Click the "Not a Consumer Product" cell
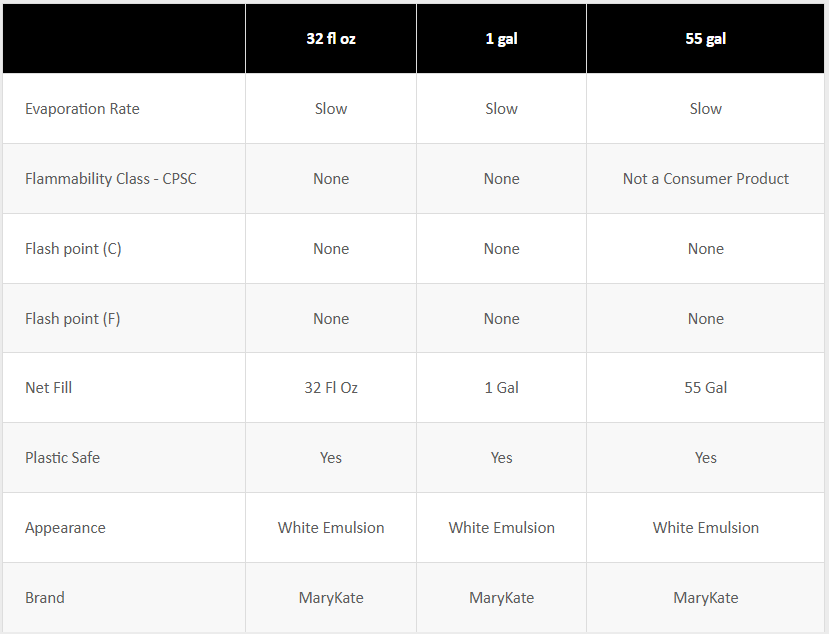 [x=705, y=179]
